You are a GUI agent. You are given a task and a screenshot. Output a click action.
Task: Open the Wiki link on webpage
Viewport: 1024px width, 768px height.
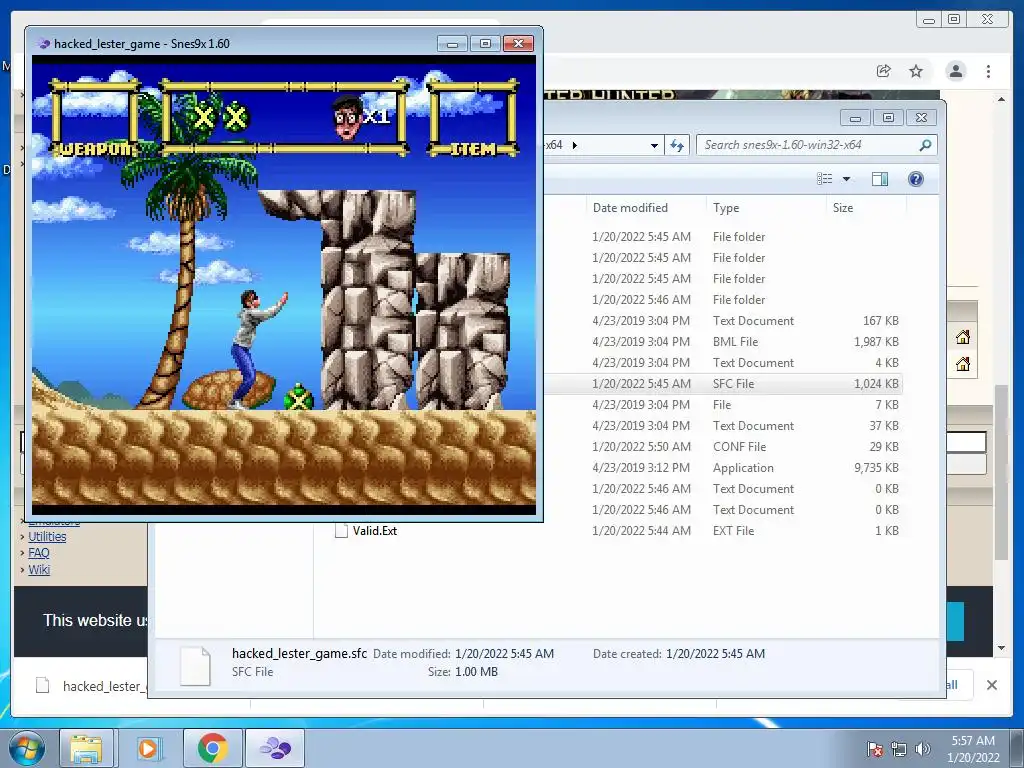point(39,569)
